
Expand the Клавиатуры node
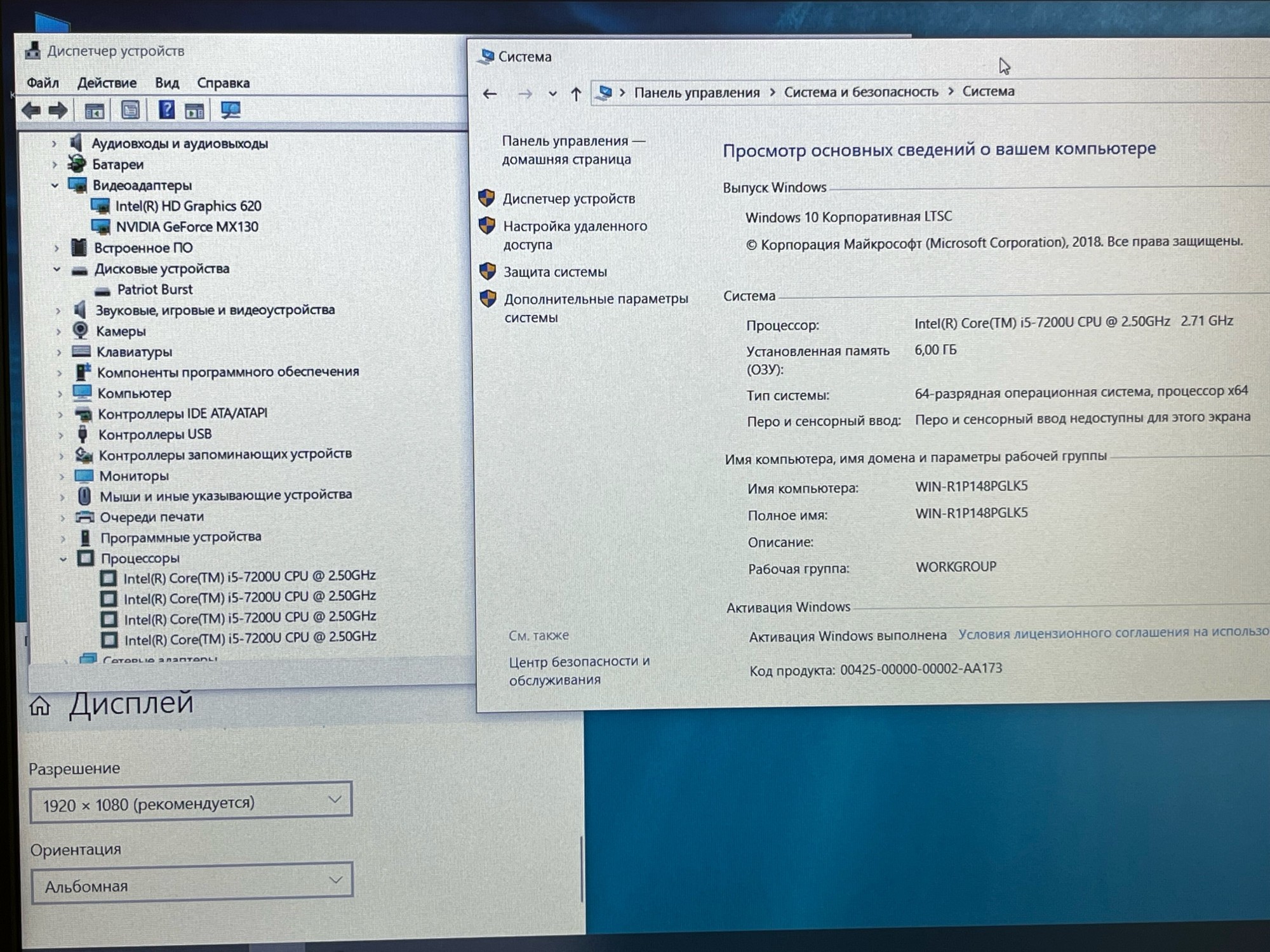pyautogui.click(x=59, y=352)
